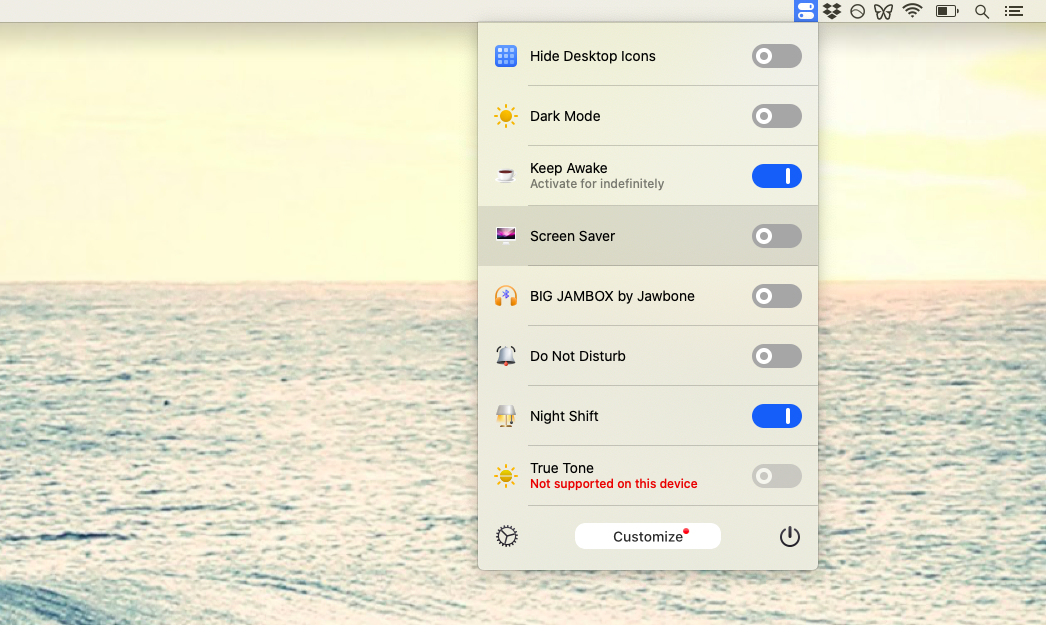Click Not supported on this device text
1046x625 pixels.
pyautogui.click(x=614, y=484)
